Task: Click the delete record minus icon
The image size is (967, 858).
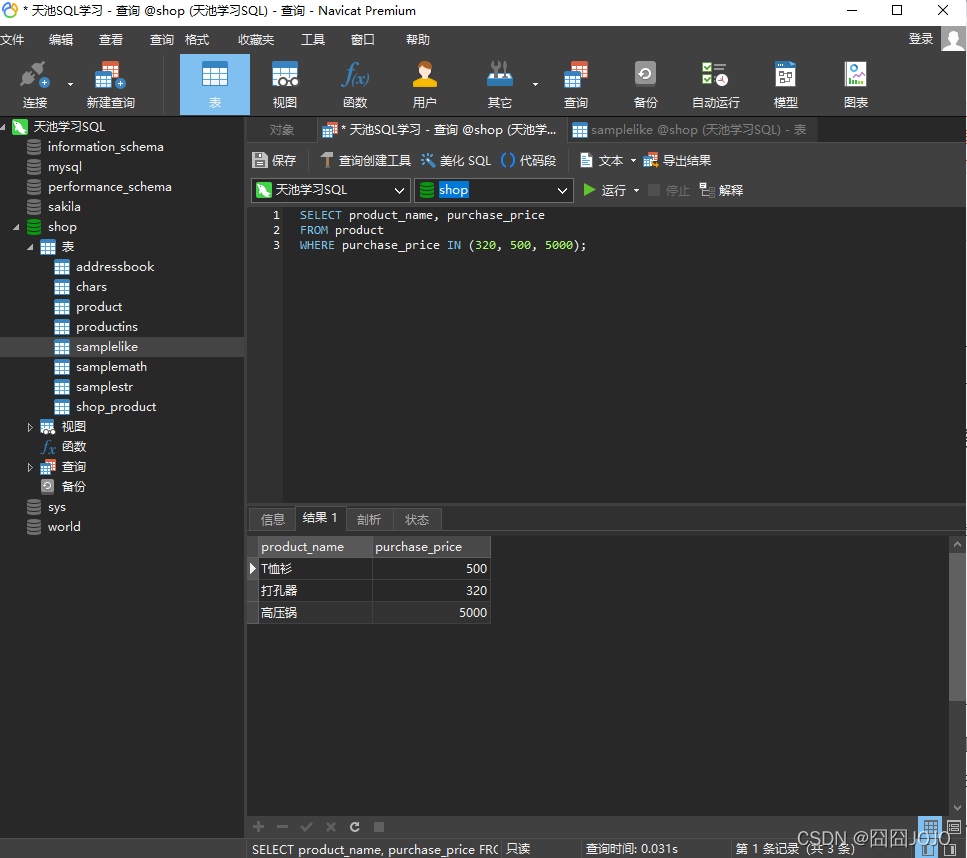Action: pyautogui.click(x=282, y=827)
